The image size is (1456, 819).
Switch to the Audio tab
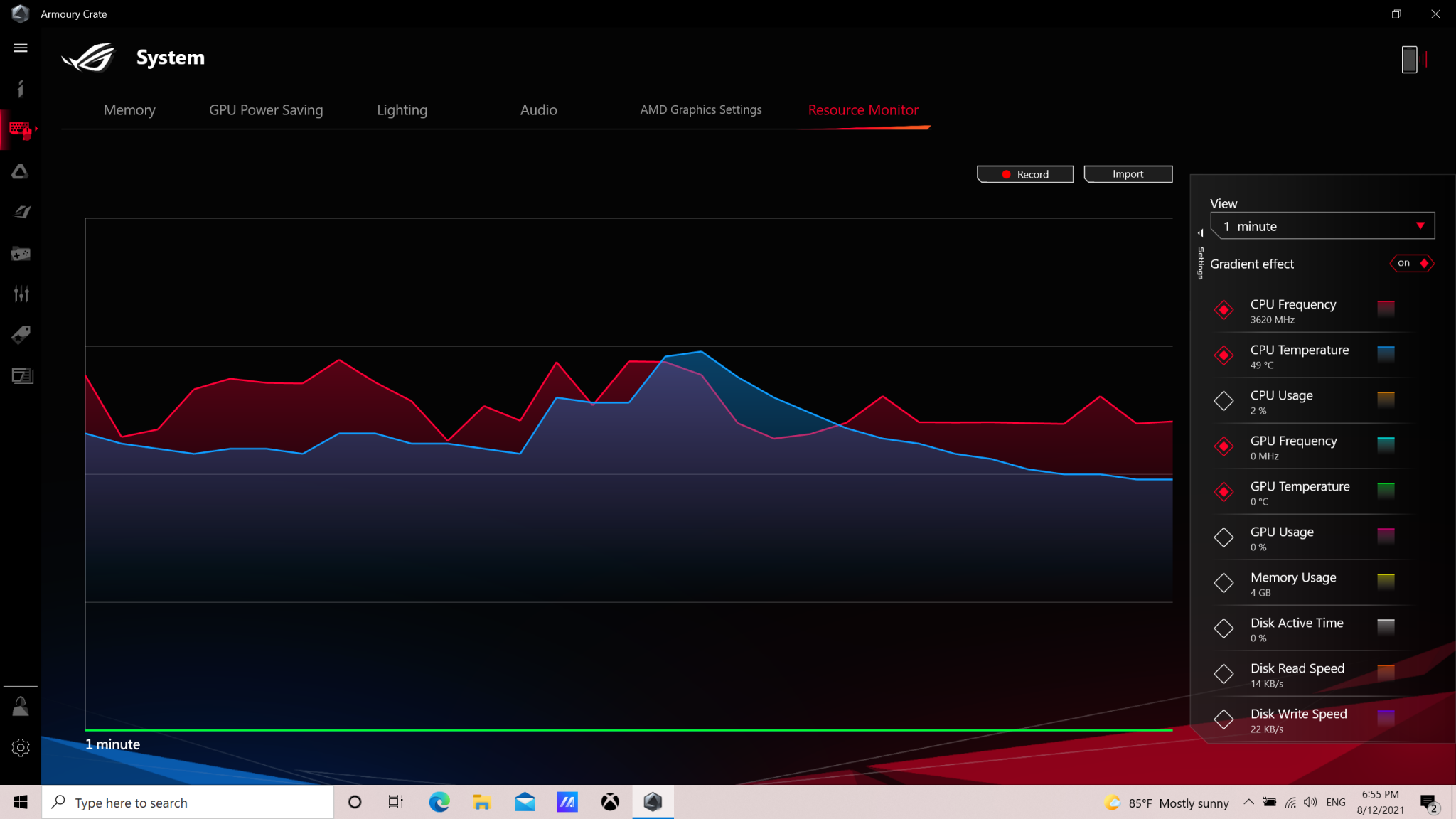click(539, 110)
